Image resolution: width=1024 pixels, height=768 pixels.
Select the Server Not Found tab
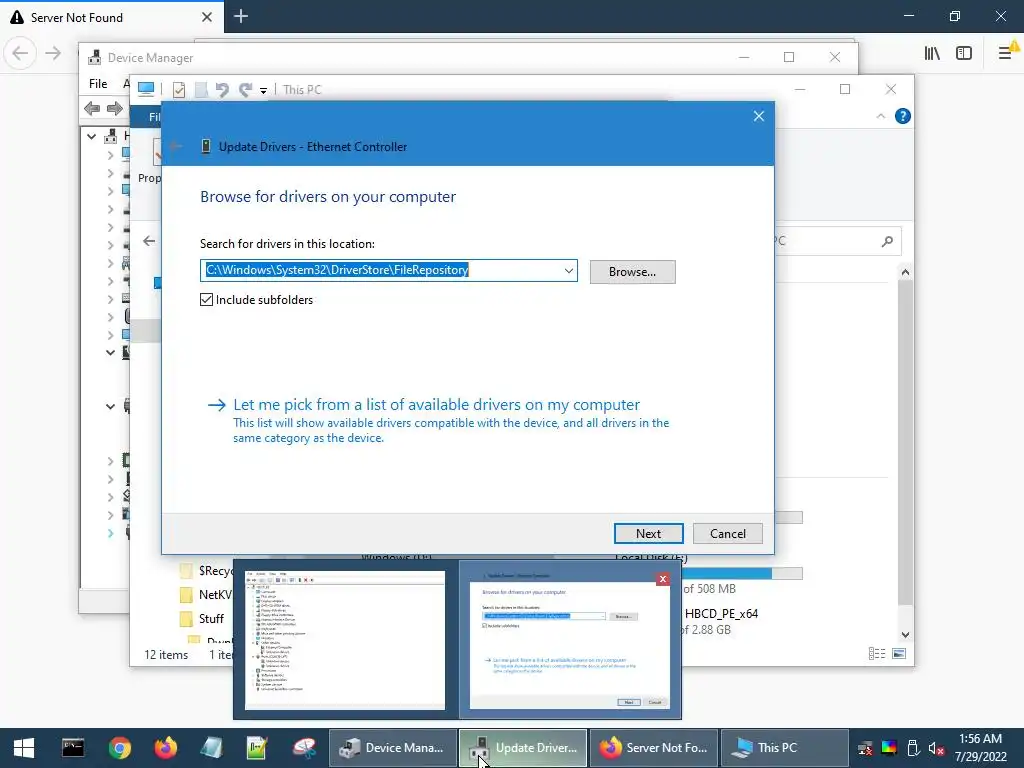point(112,17)
